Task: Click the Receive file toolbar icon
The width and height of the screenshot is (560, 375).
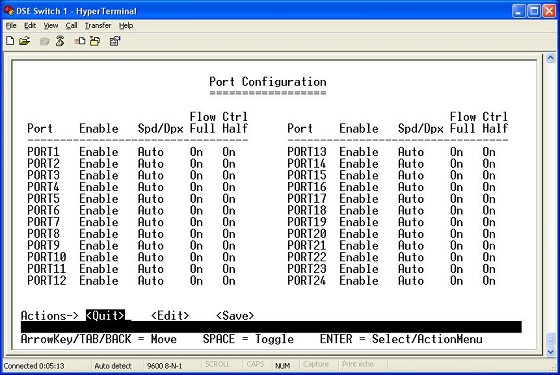Action: (x=95, y=41)
